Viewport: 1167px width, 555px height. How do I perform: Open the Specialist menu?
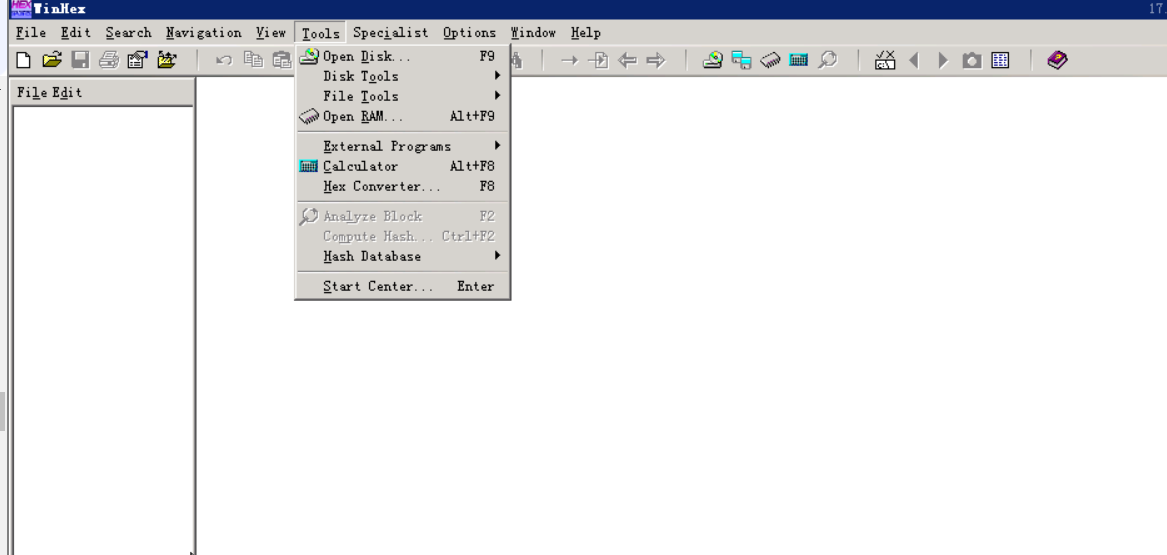(391, 33)
